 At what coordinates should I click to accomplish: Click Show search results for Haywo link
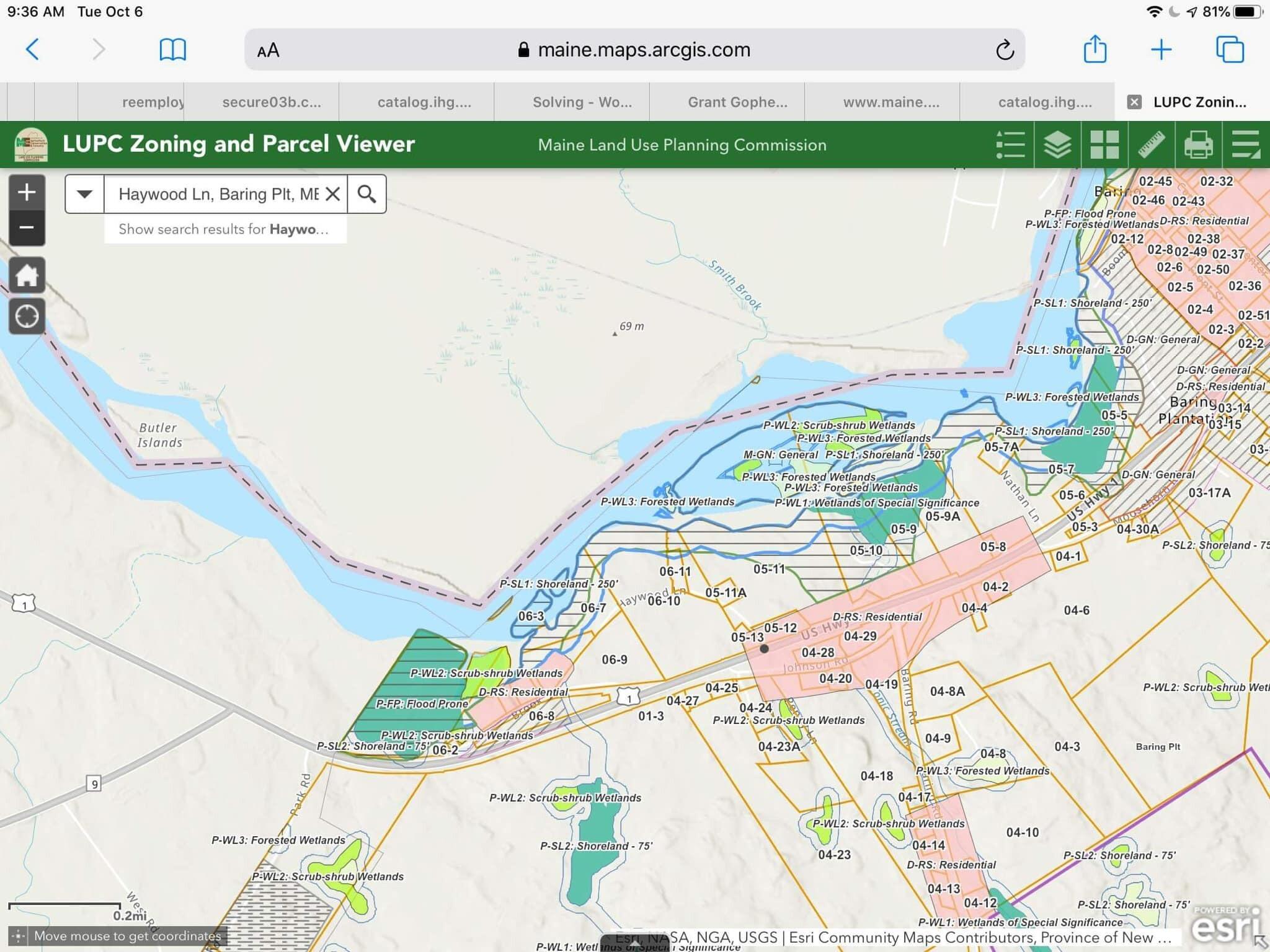tap(224, 229)
